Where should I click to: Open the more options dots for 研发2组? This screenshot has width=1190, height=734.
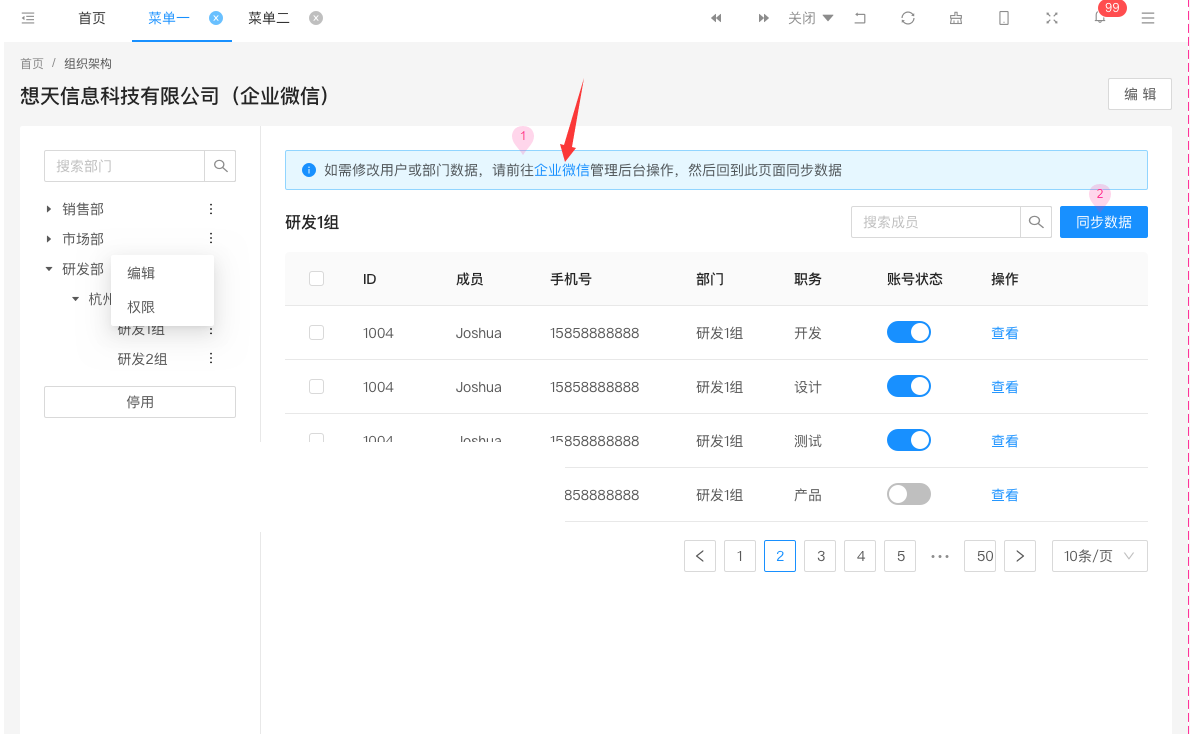[x=211, y=358]
